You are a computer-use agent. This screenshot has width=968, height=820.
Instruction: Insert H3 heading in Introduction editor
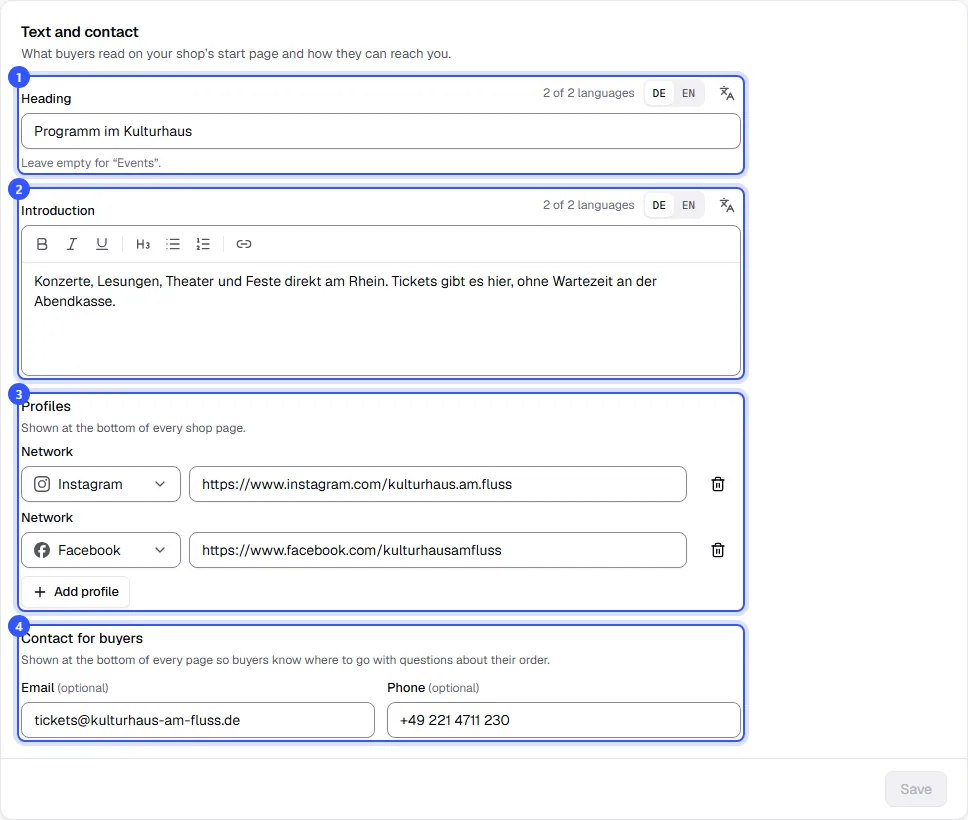(x=143, y=244)
